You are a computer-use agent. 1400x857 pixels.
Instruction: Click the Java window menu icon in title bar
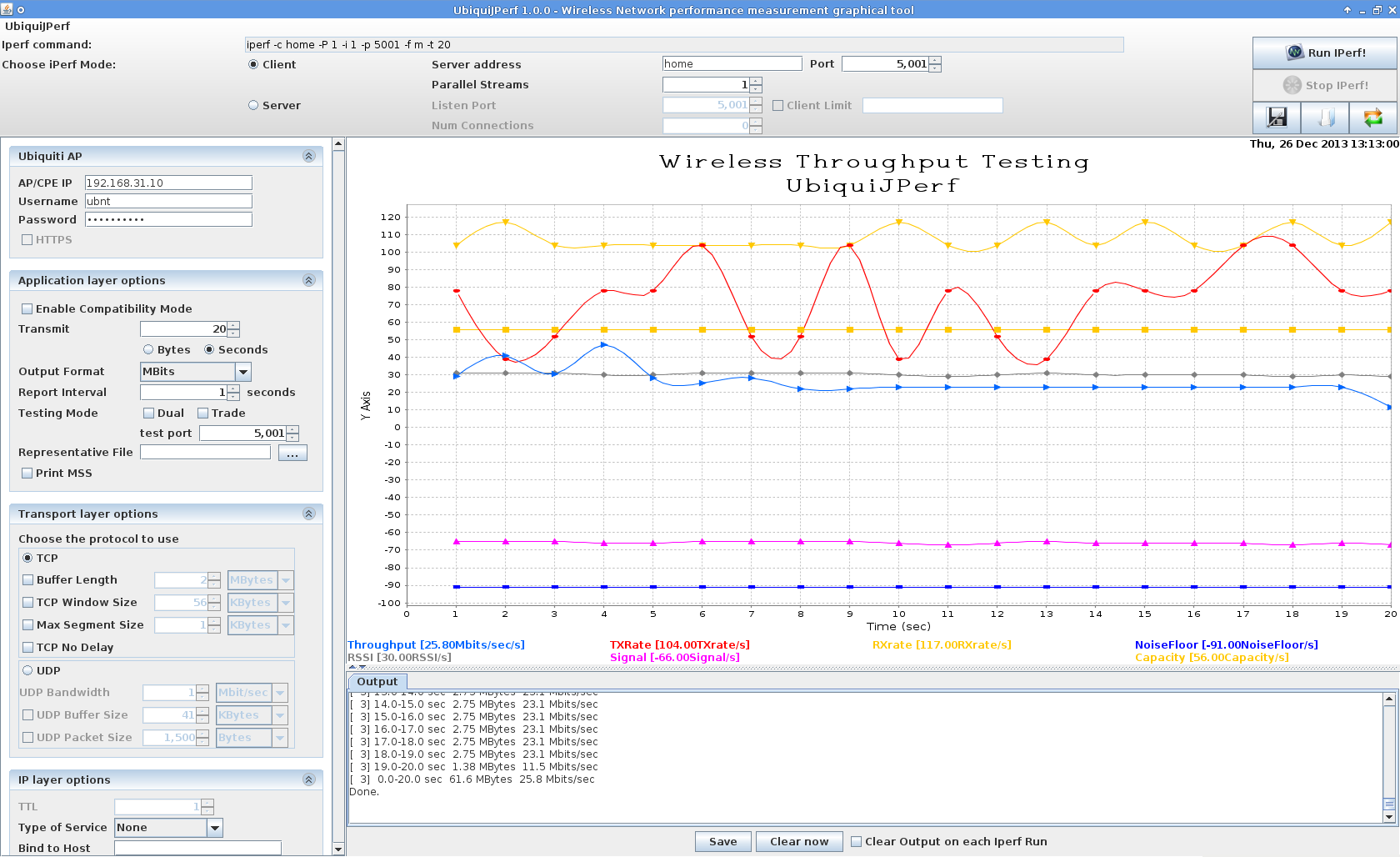tap(7, 9)
